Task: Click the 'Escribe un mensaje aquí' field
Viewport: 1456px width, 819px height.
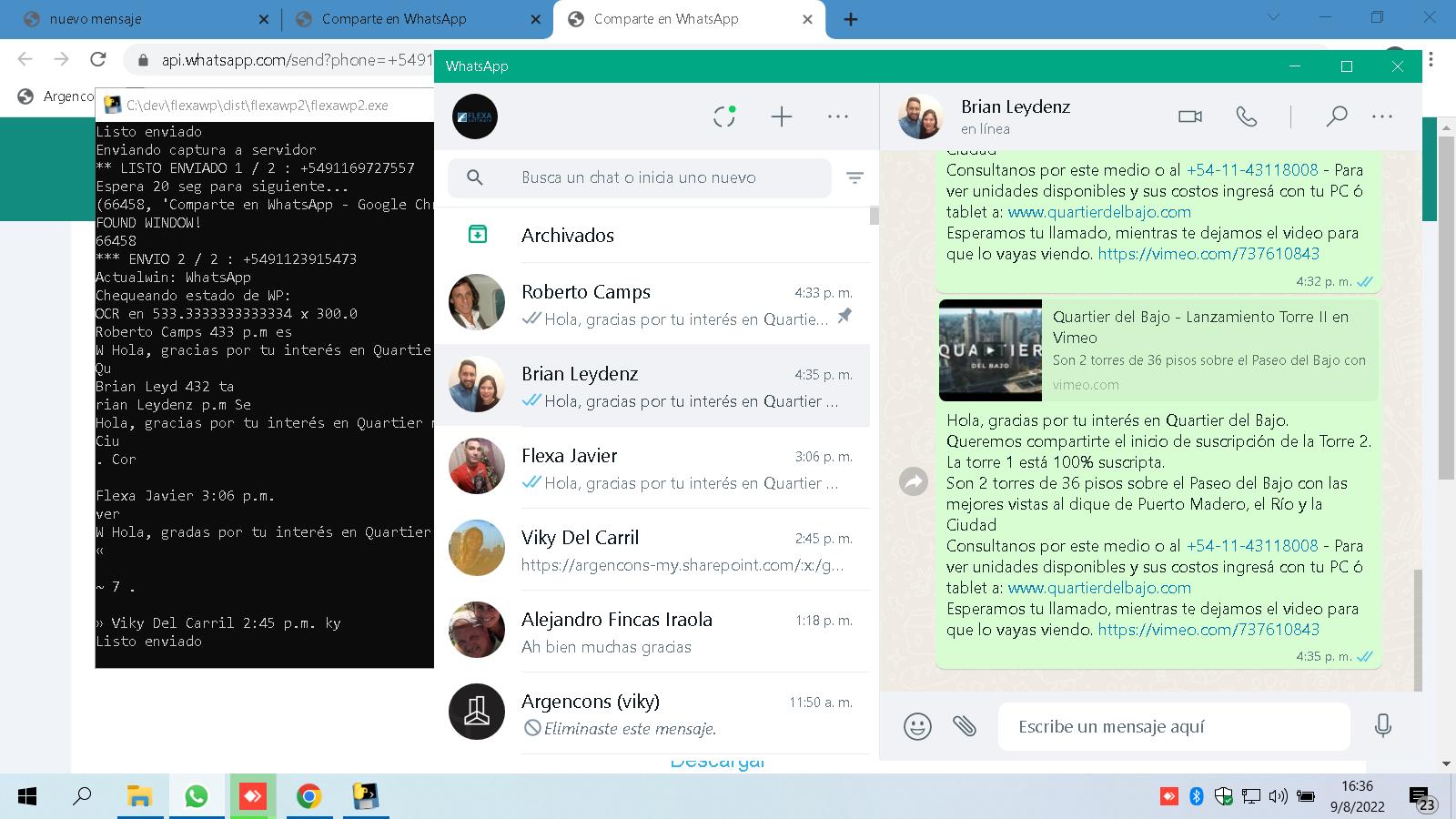Action: tap(1174, 726)
